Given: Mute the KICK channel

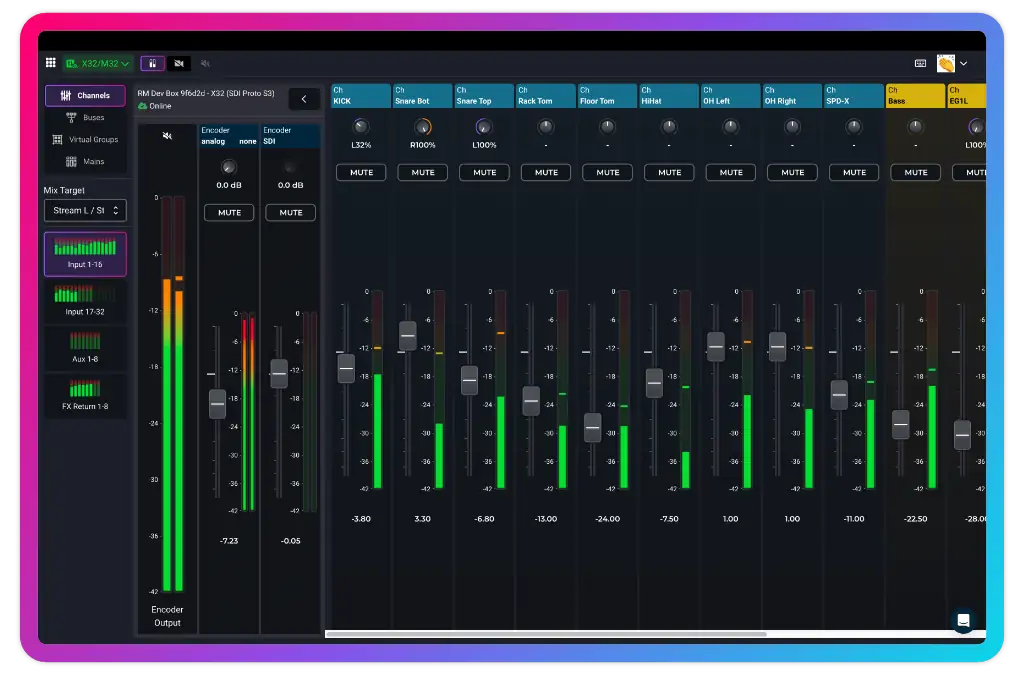Looking at the screenshot, I should pos(360,172).
